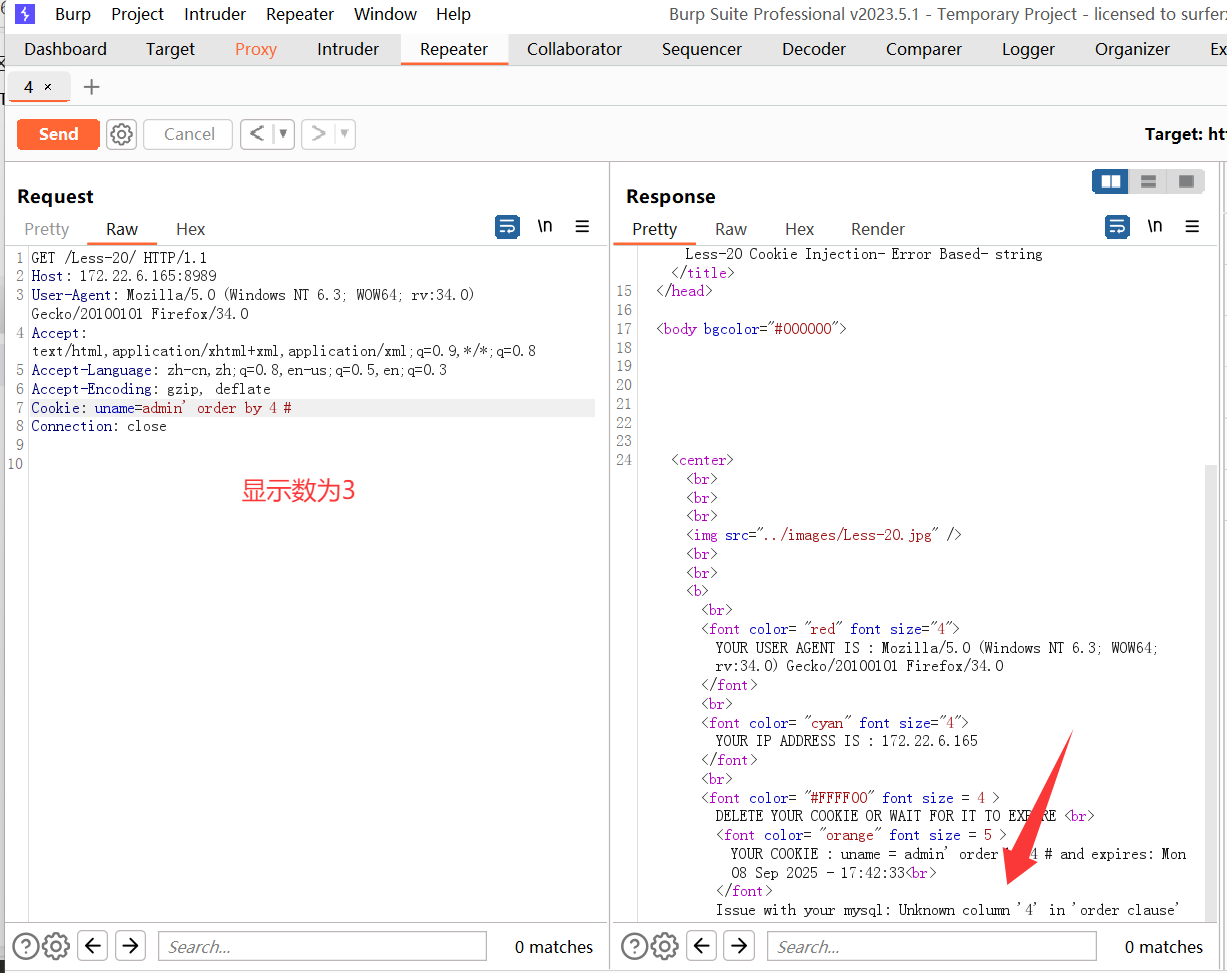Open the Intruder menu
Viewport: 1227px width, 973px height.
pyautogui.click(x=215, y=14)
